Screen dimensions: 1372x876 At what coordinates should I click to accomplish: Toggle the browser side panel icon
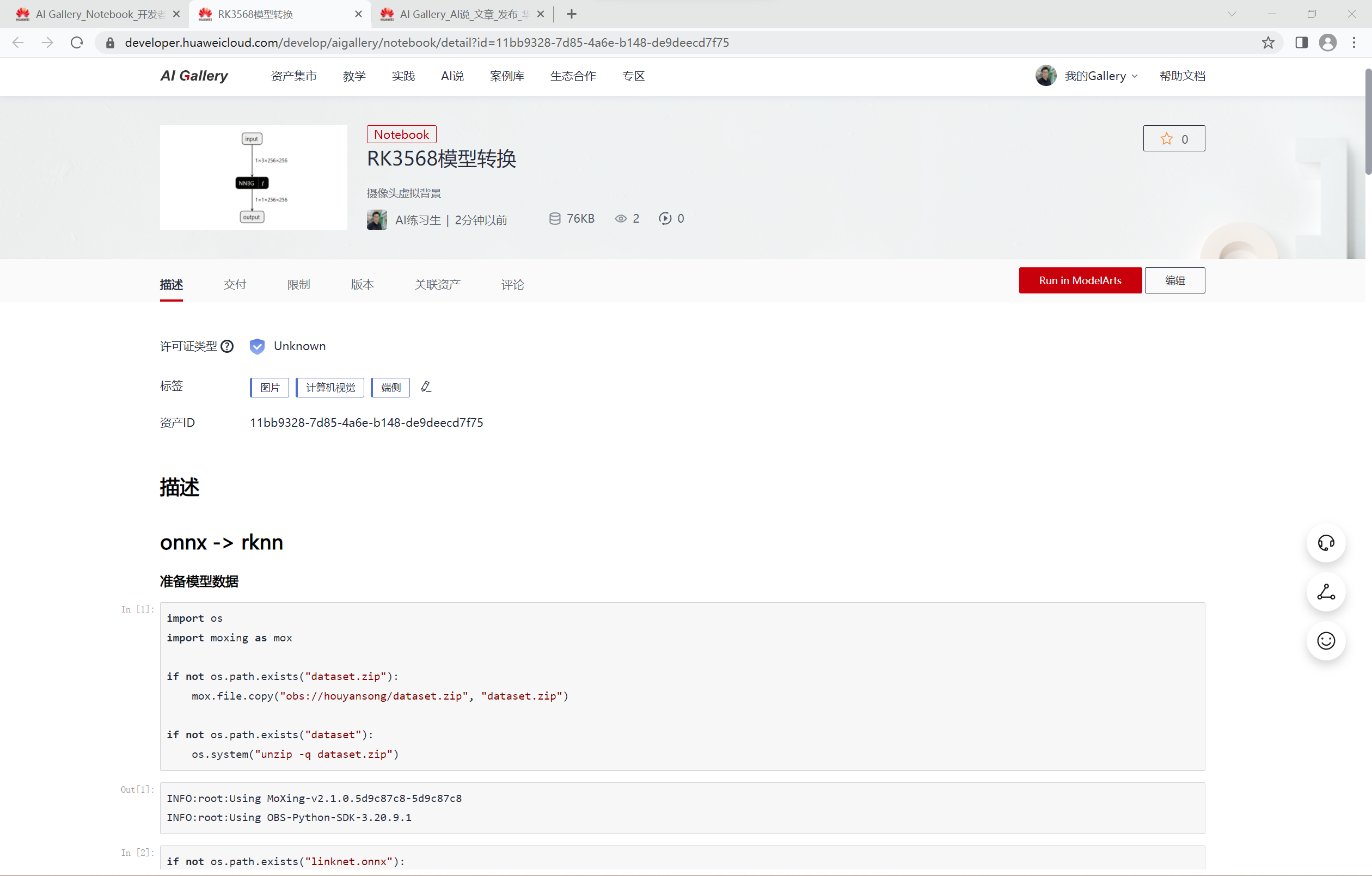point(1301,43)
